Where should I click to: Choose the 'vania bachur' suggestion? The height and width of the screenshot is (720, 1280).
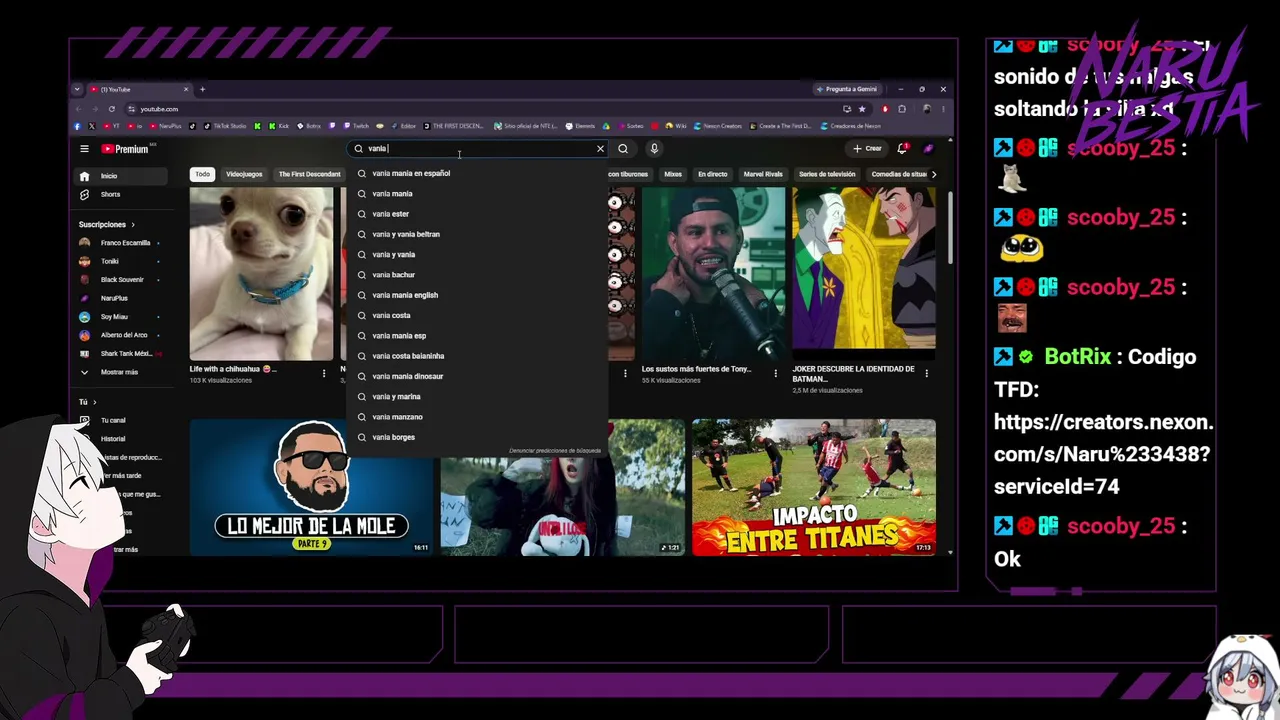click(x=477, y=275)
